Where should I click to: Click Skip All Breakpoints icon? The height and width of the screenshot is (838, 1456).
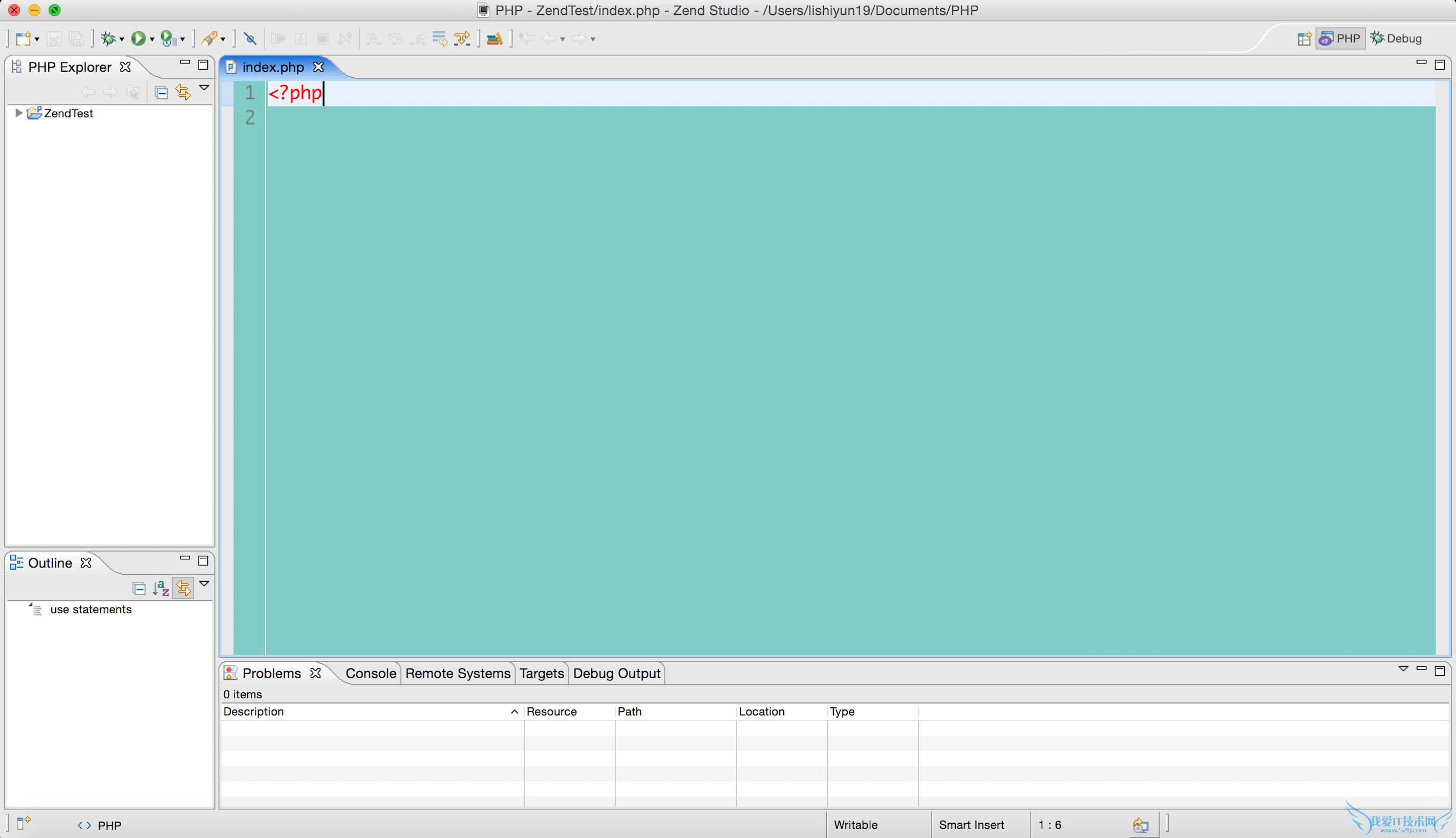tap(250, 38)
